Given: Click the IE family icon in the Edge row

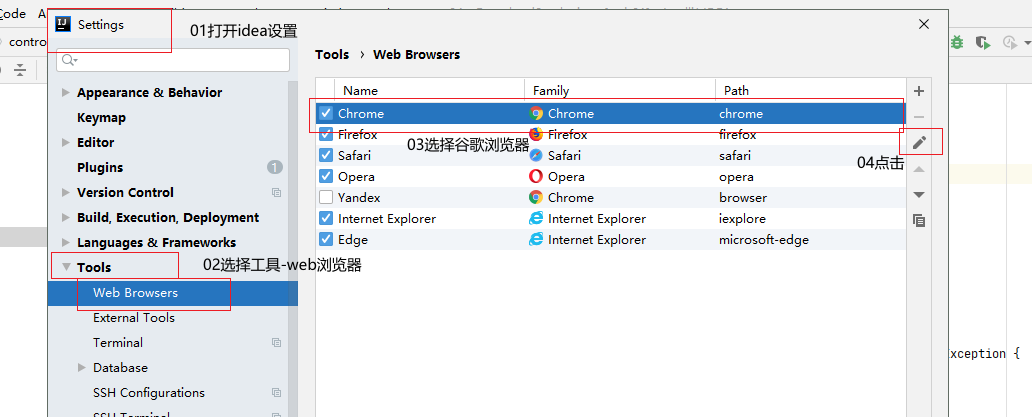Looking at the screenshot, I should pos(536,239).
